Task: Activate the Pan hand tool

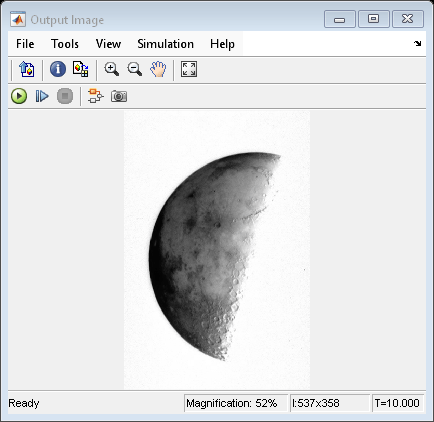Action: pos(158,69)
